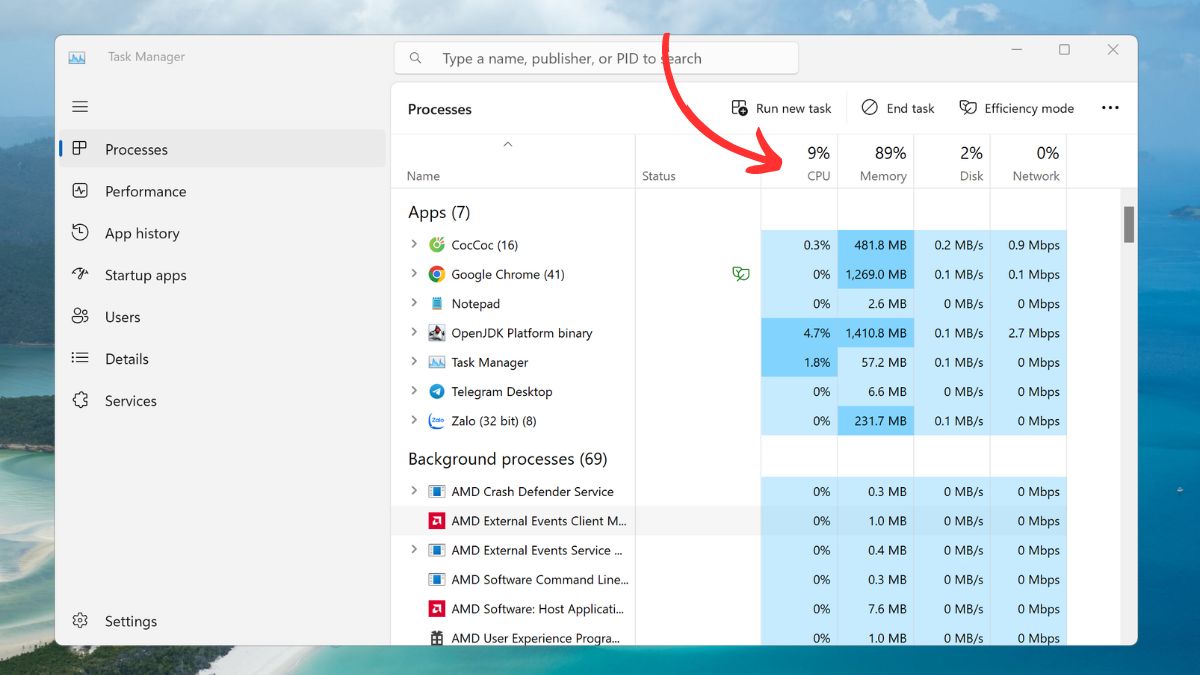This screenshot has width=1200, height=675.
Task: Click the Run new task button
Action: click(x=782, y=108)
